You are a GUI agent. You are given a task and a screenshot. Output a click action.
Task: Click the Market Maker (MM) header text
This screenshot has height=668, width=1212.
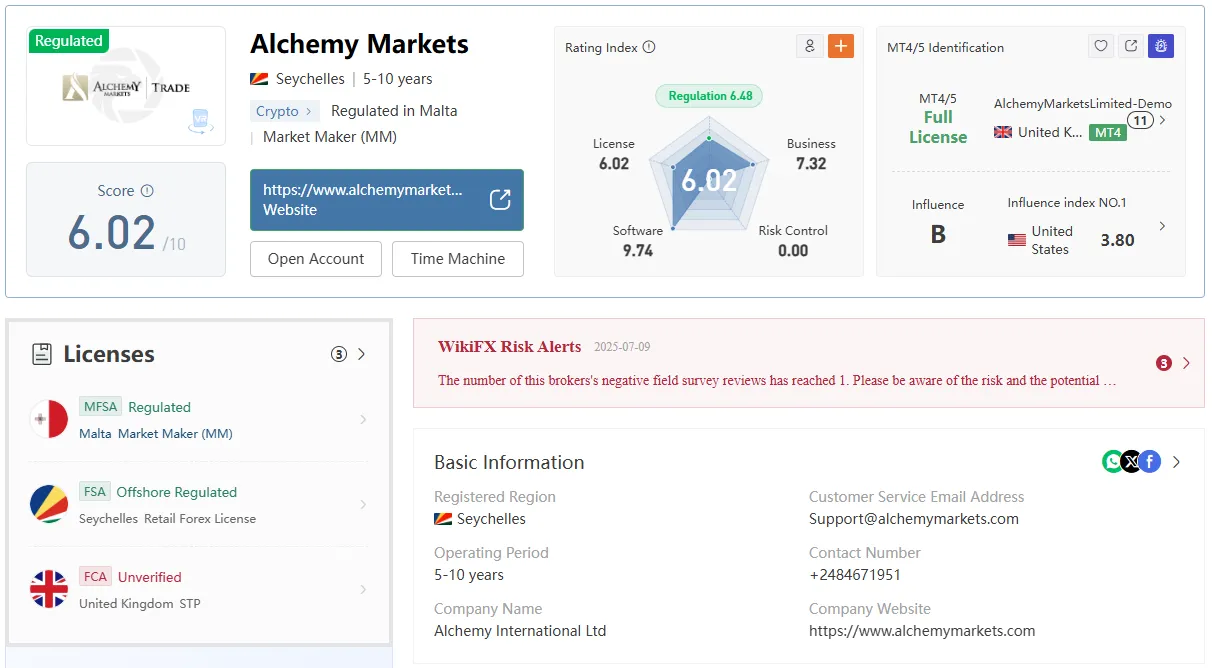(x=330, y=137)
